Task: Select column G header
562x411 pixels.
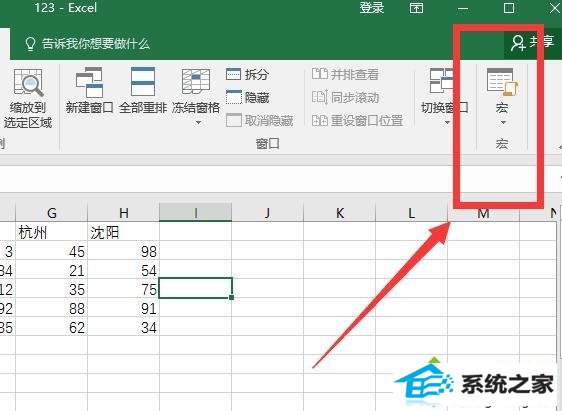Action: pyautogui.click(x=52, y=213)
